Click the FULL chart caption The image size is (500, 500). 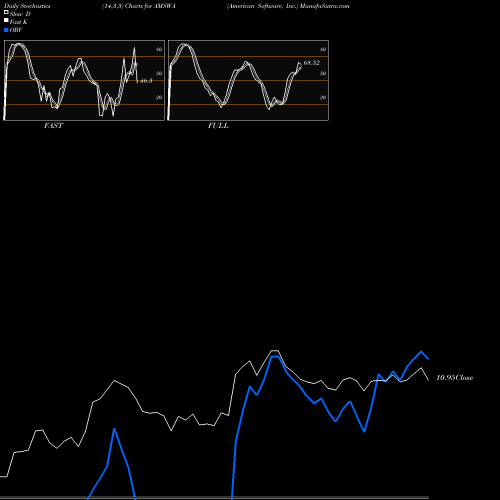click(x=218, y=126)
